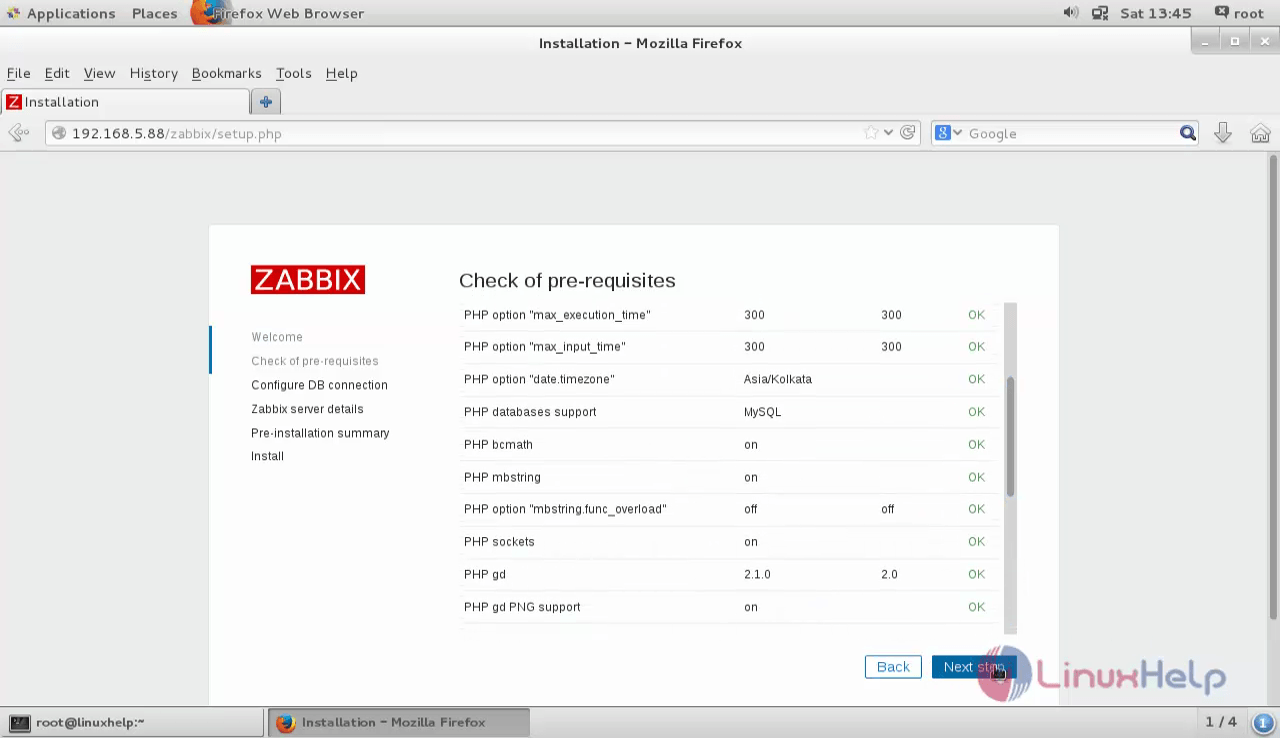Viewport: 1280px width, 738px height.
Task: Open the downloads arrow icon
Action: [1222, 133]
